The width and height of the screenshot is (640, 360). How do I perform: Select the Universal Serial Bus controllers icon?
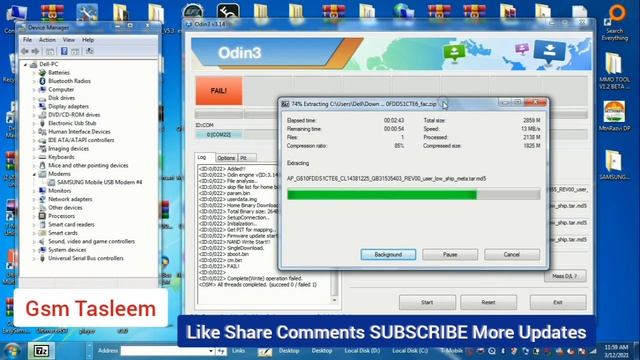click(42, 258)
